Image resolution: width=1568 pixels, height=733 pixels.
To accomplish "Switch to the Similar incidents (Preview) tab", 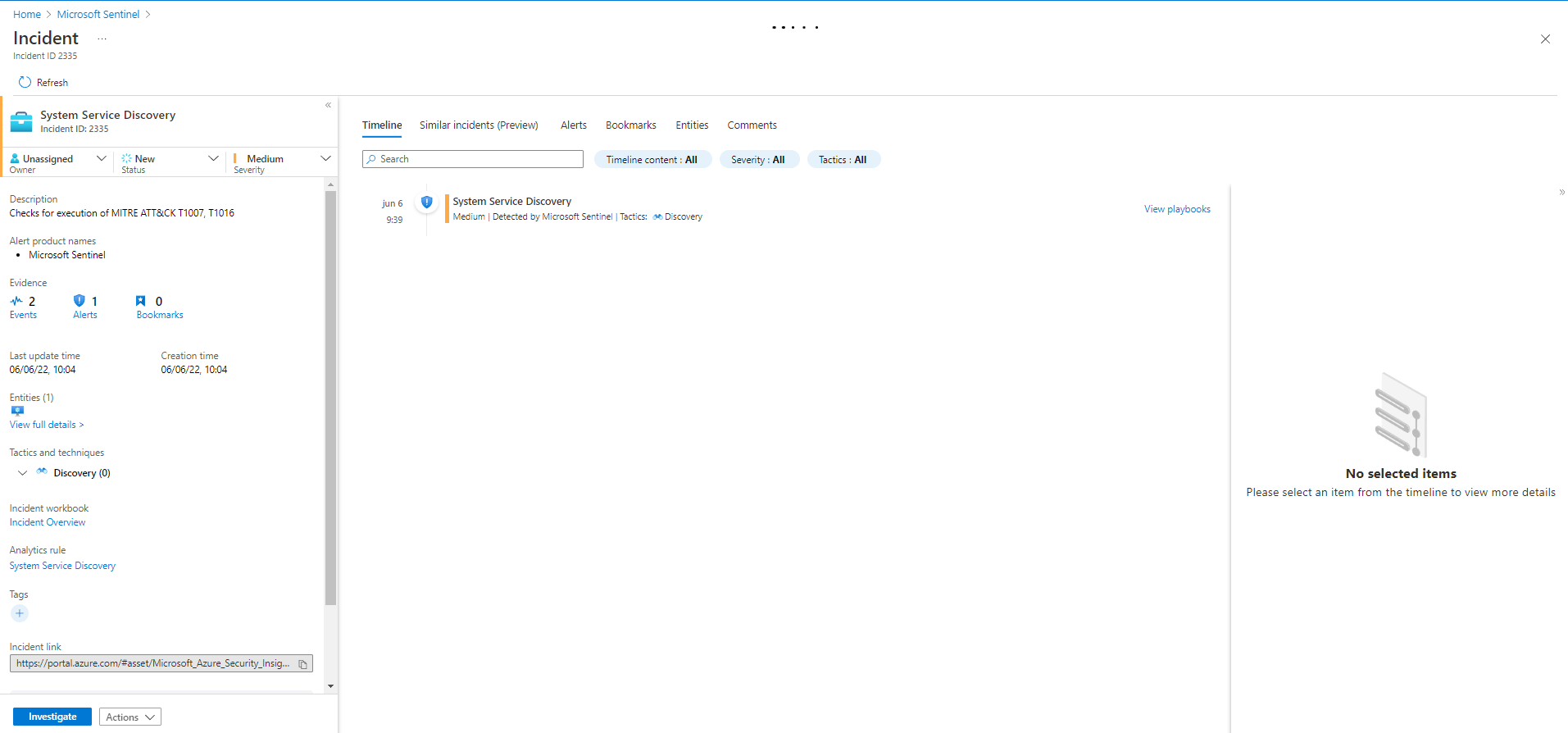I will click(x=479, y=125).
